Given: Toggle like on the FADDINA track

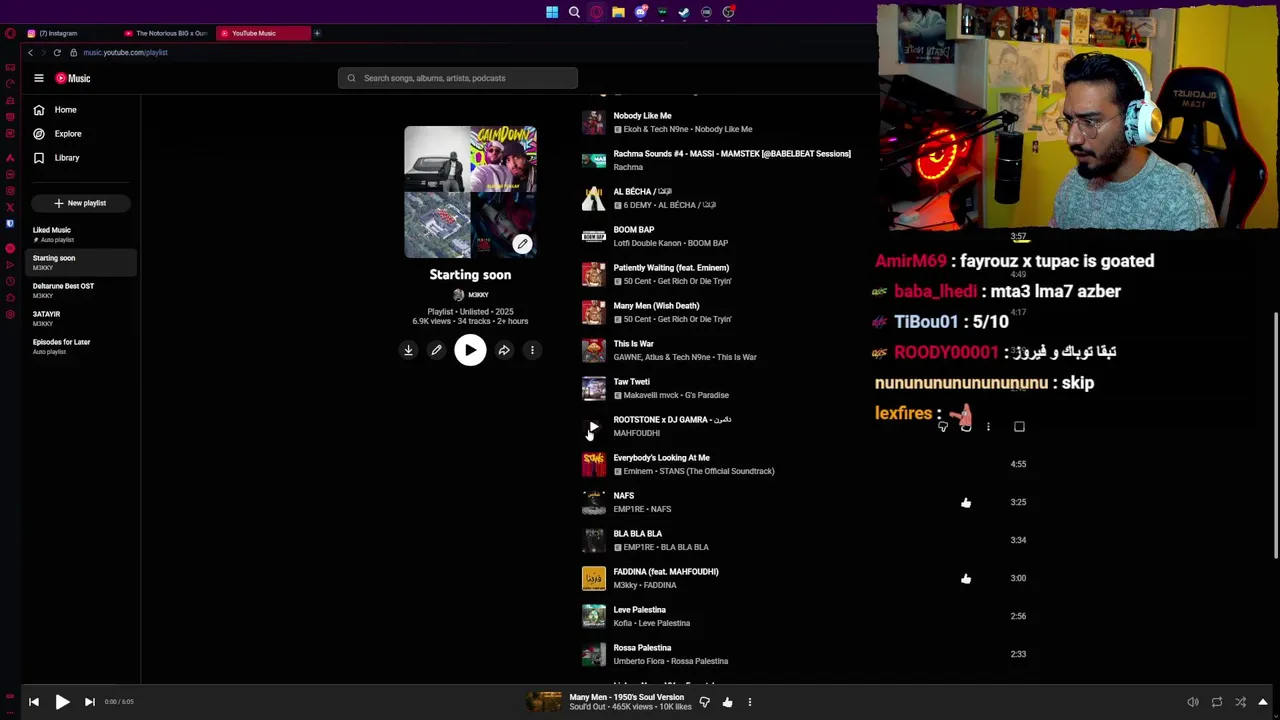Looking at the screenshot, I should (x=966, y=579).
